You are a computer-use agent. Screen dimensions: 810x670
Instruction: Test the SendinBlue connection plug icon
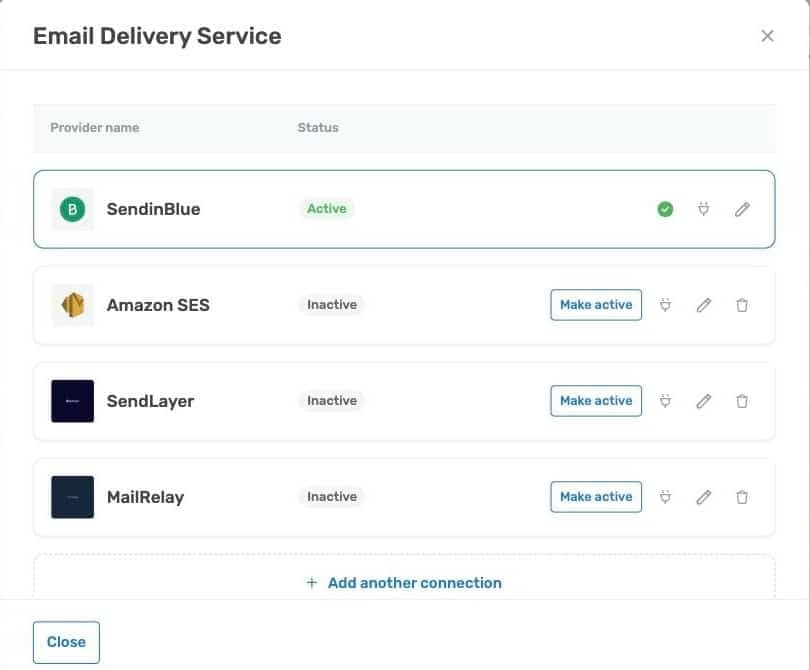pyautogui.click(x=703, y=209)
